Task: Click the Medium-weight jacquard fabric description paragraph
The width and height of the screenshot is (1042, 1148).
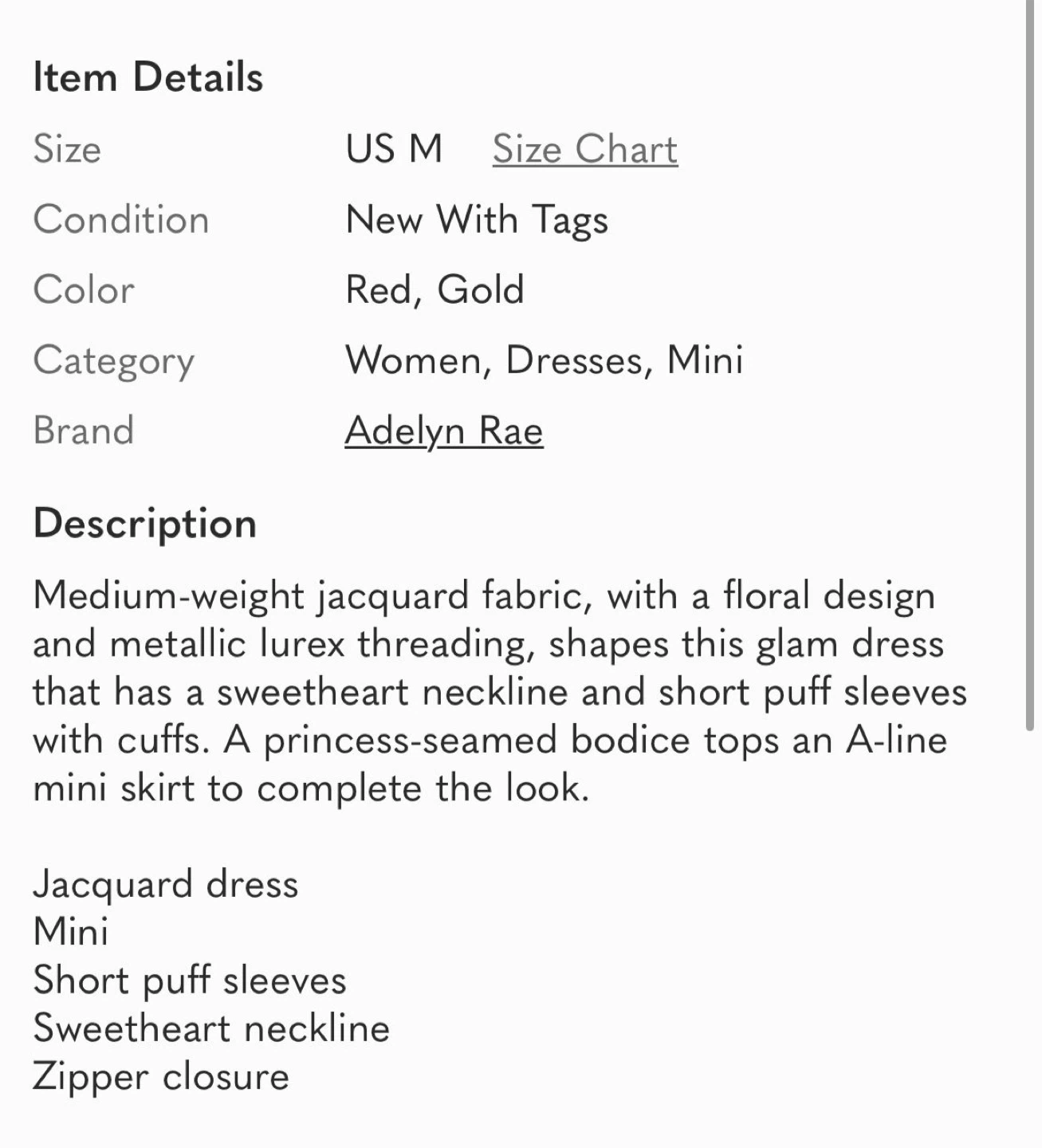Action: 500,692
